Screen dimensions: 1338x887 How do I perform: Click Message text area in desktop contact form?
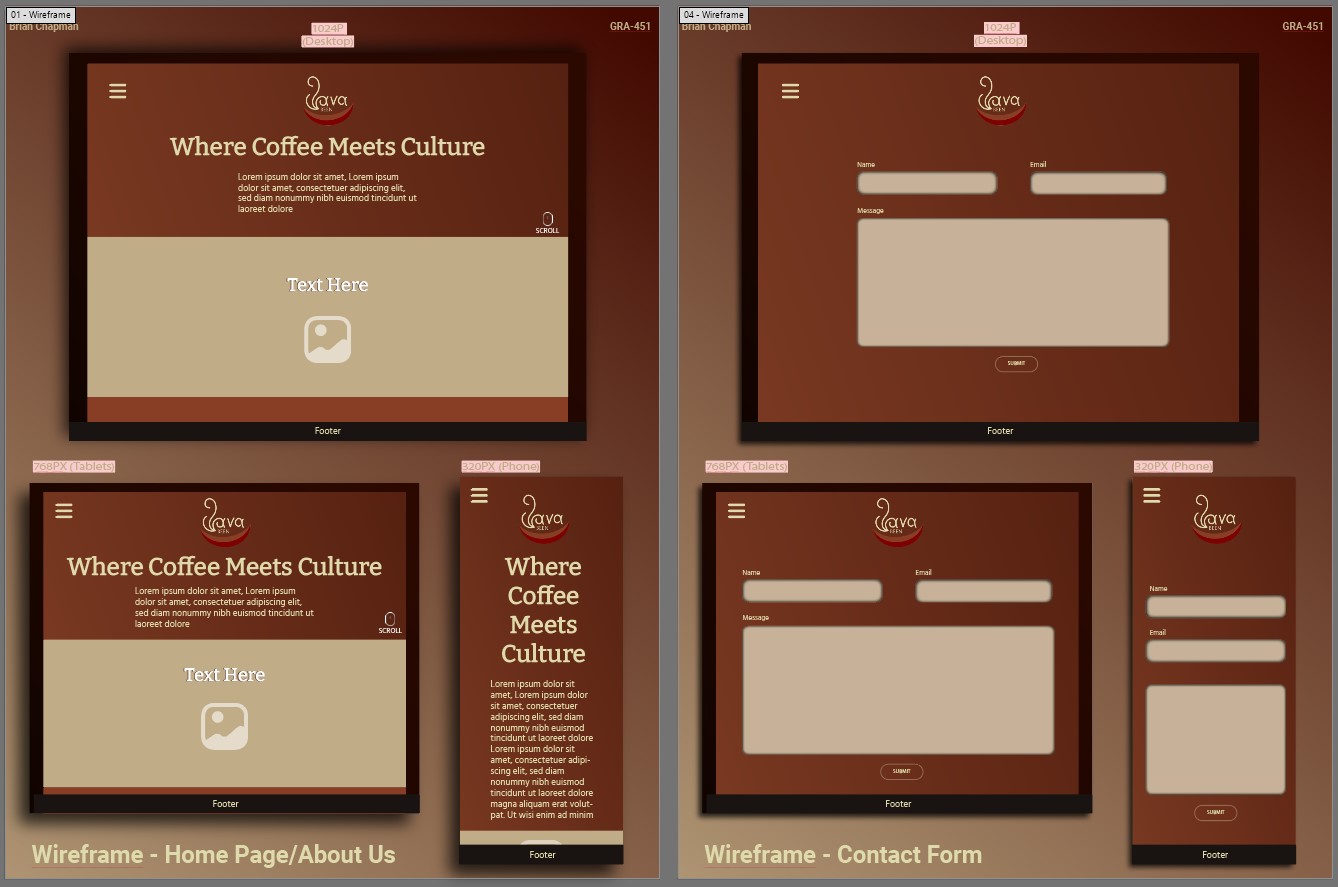tap(1012, 282)
